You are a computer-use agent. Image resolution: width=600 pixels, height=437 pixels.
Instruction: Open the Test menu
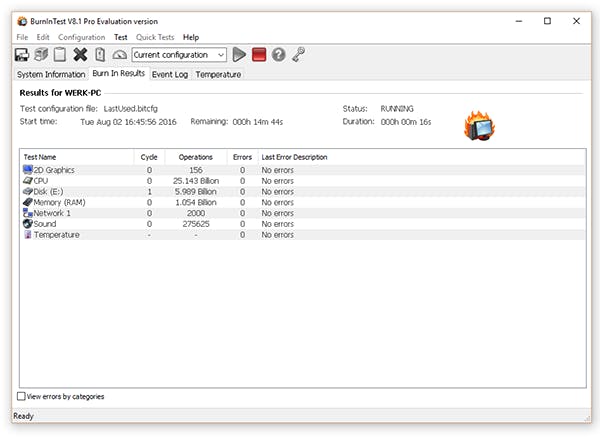(121, 37)
